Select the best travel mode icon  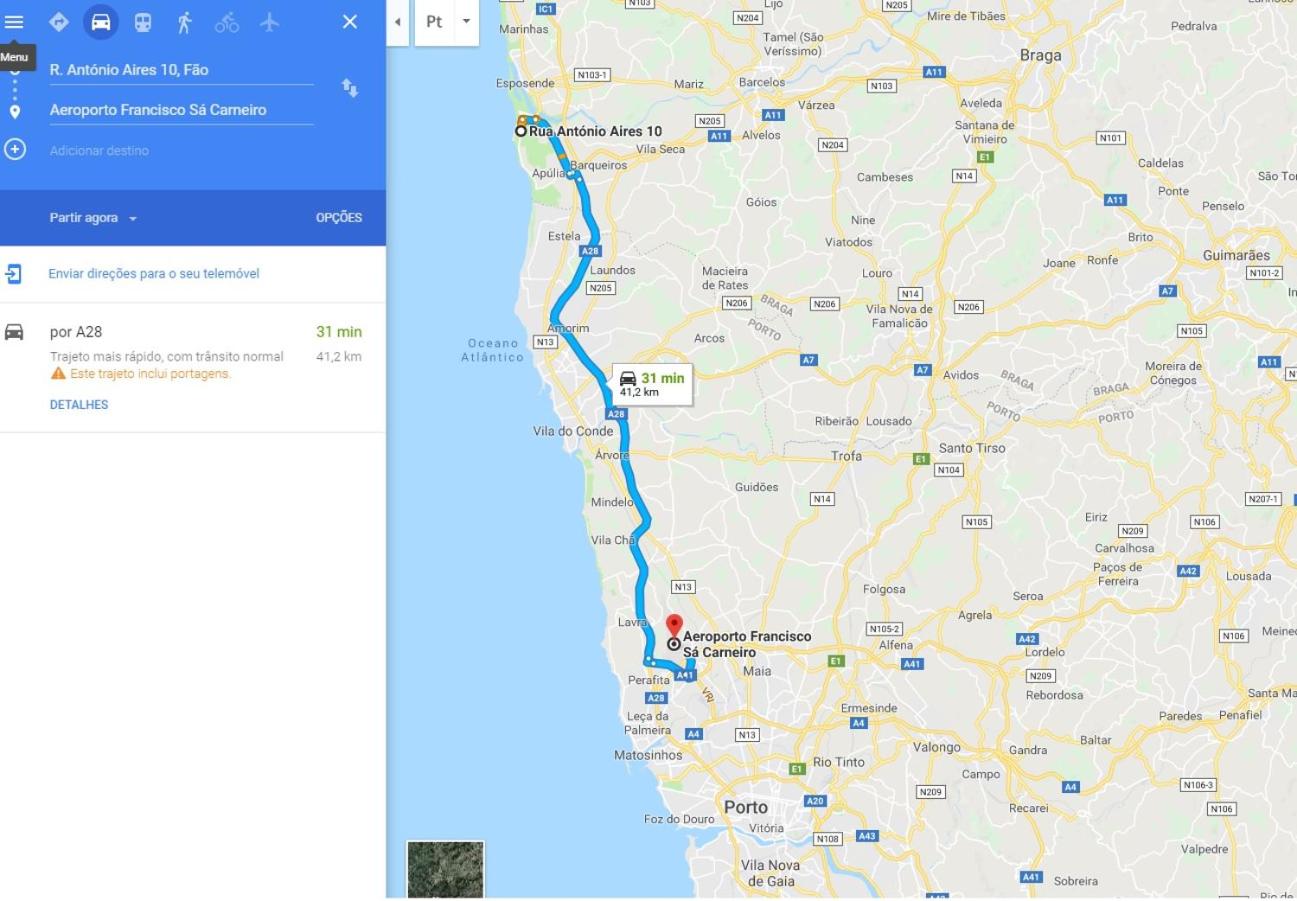[58, 21]
